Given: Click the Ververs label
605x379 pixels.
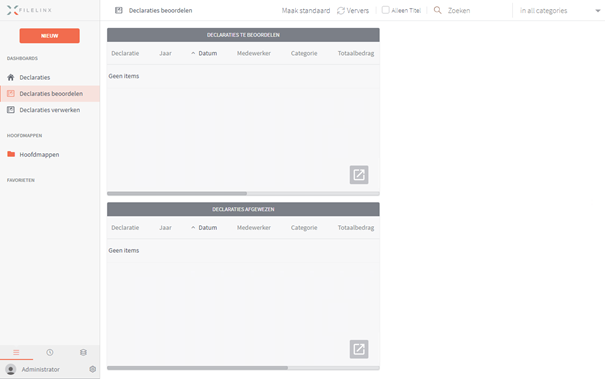Looking at the screenshot, I should pos(358,10).
